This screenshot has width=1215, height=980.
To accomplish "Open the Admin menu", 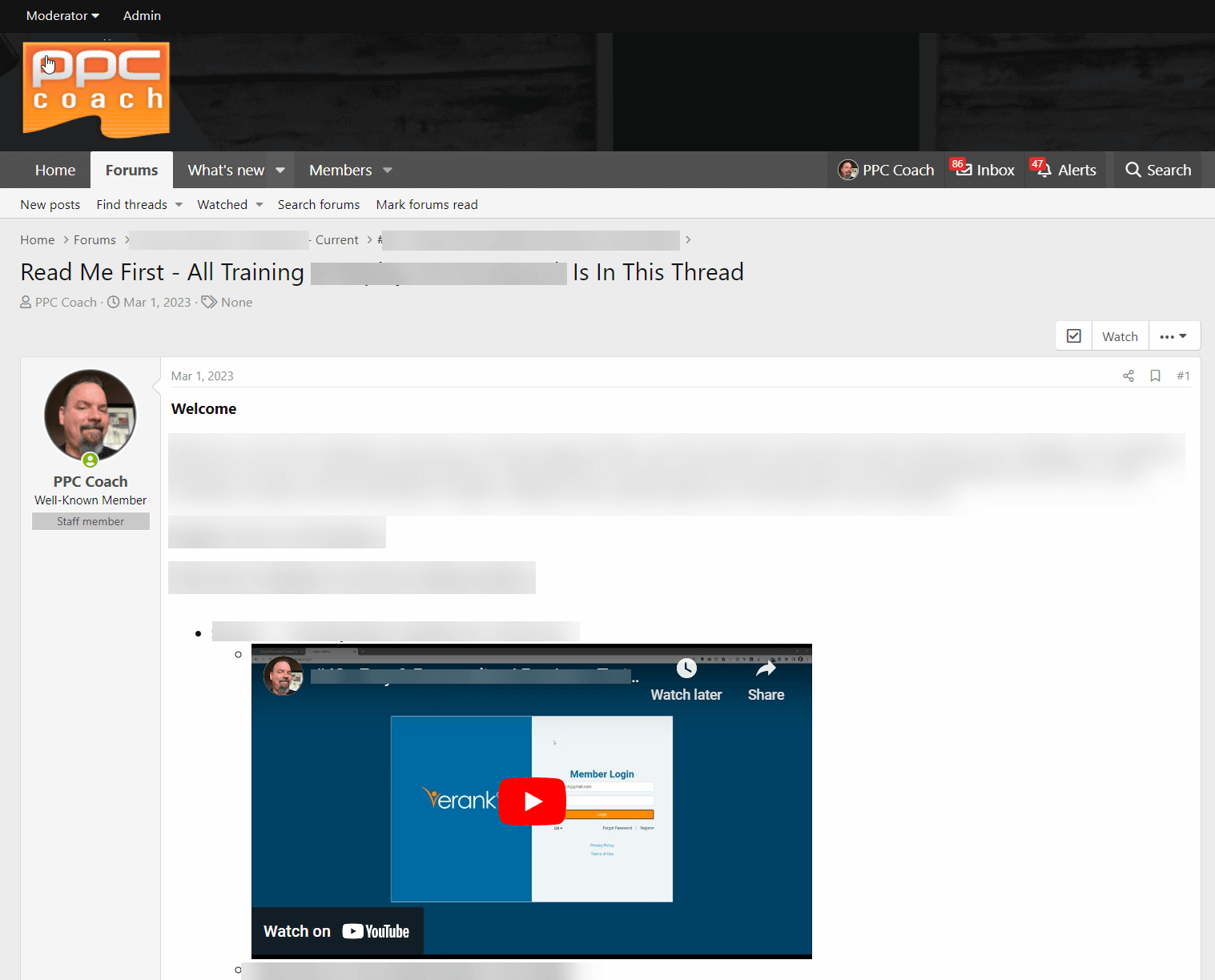I will click(x=141, y=15).
